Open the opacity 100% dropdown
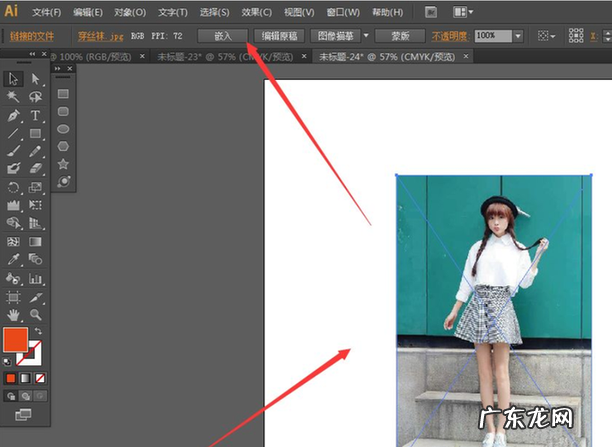 point(518,35)
